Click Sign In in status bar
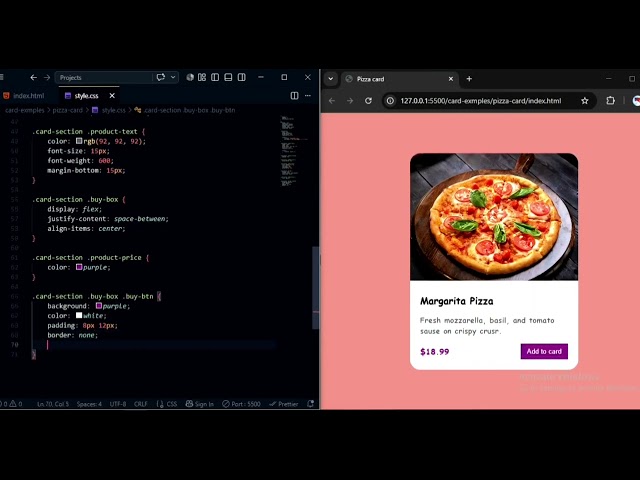640x480 pixels. click(x=200, y=404)
